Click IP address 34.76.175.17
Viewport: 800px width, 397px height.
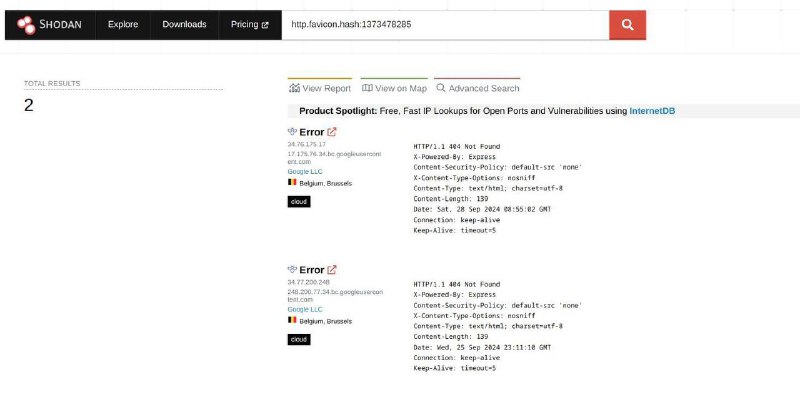(307, 144)
